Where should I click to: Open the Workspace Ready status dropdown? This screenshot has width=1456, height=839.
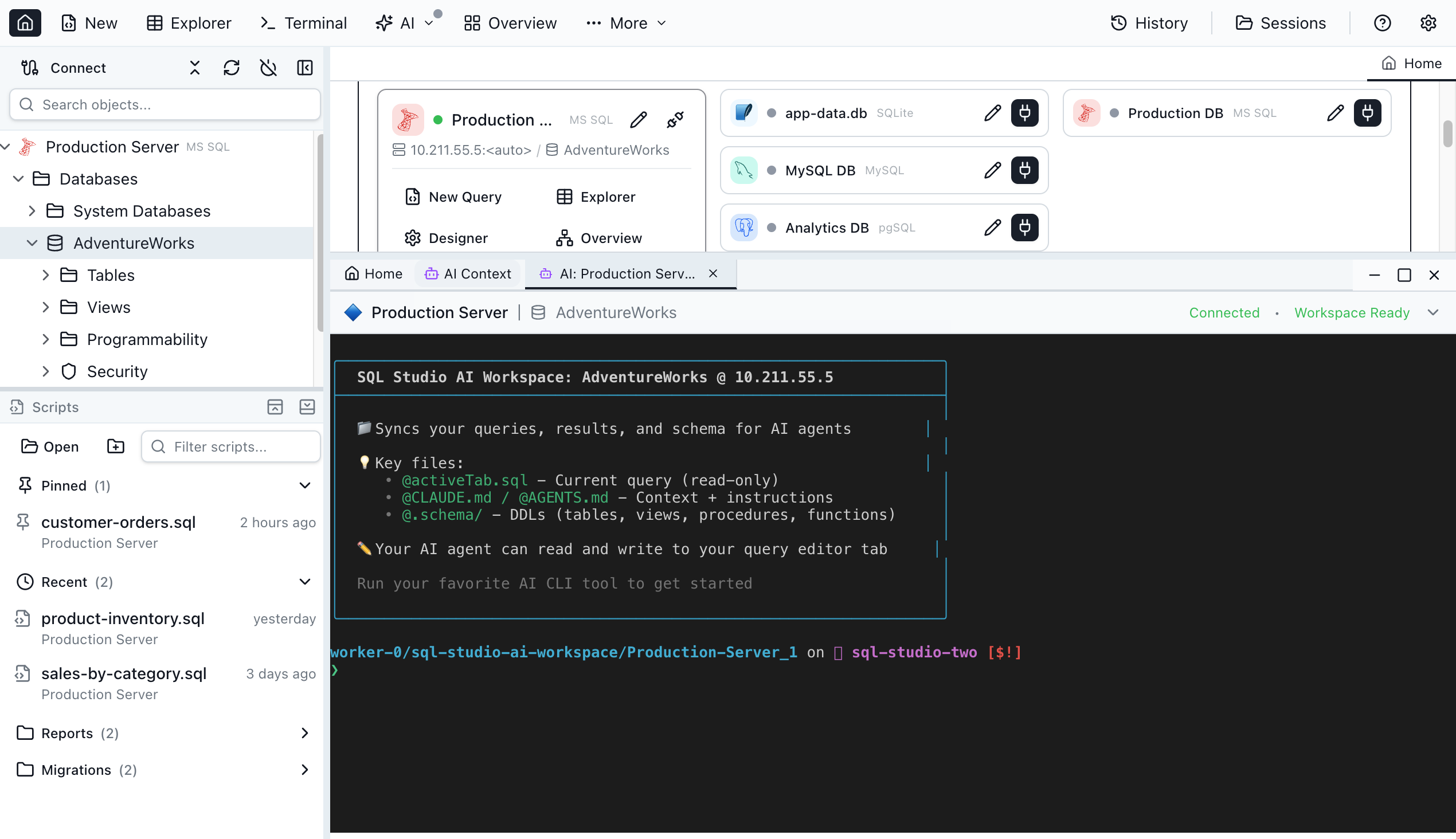tap(1434, 312)
